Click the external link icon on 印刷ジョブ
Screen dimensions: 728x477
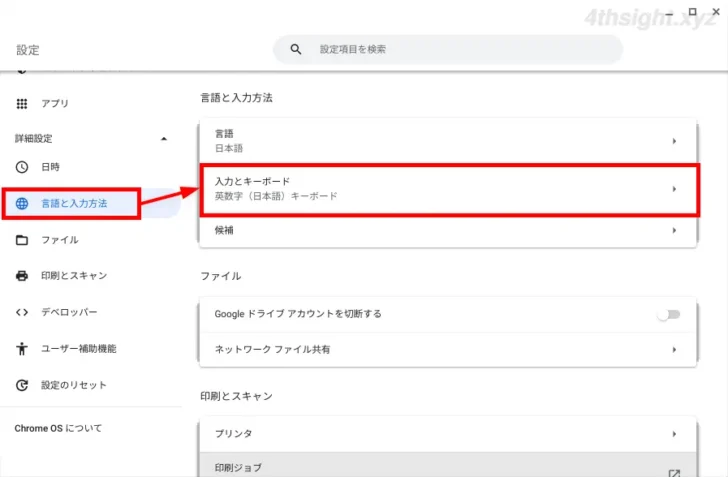click(674, 473)
